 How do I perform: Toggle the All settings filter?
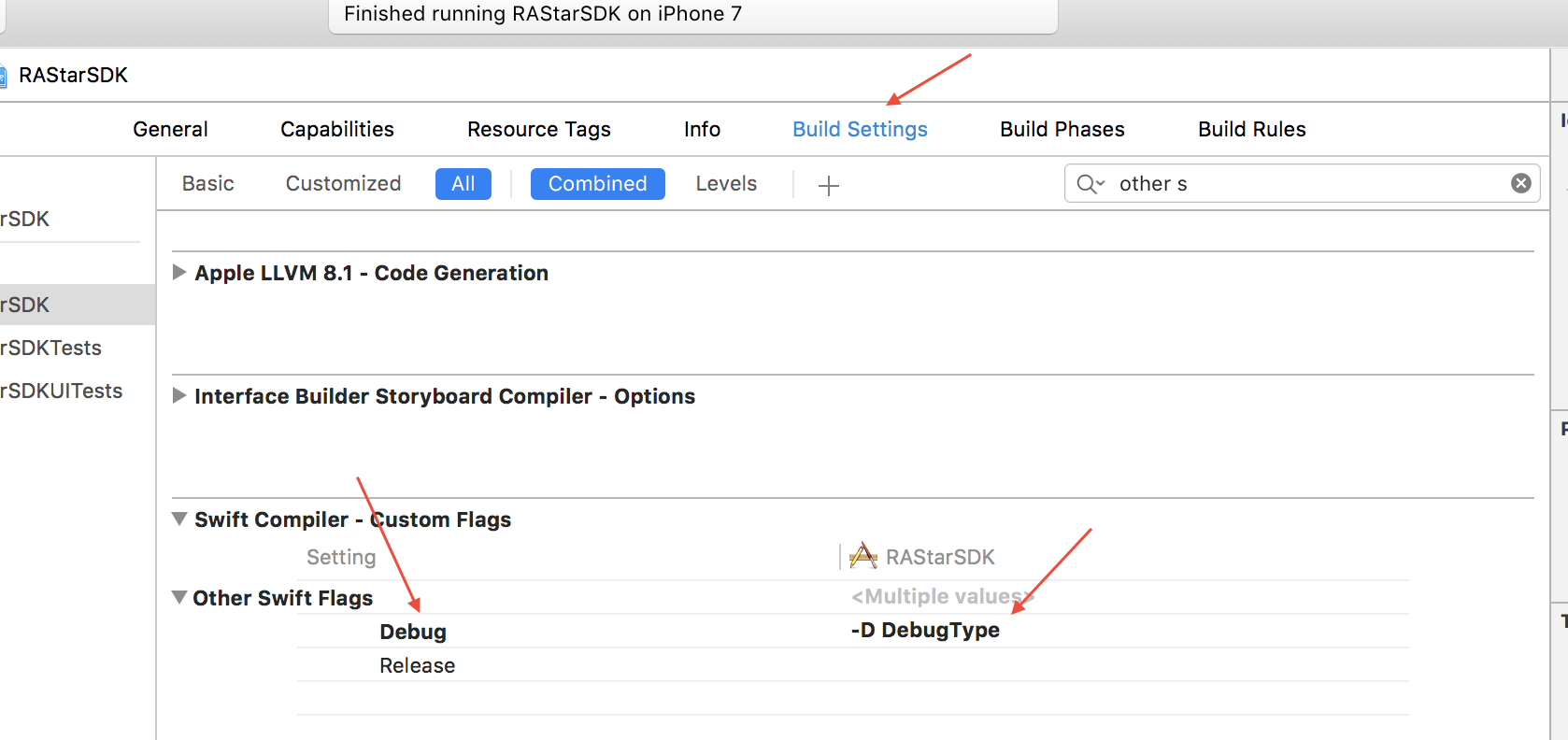coord(463,184)
